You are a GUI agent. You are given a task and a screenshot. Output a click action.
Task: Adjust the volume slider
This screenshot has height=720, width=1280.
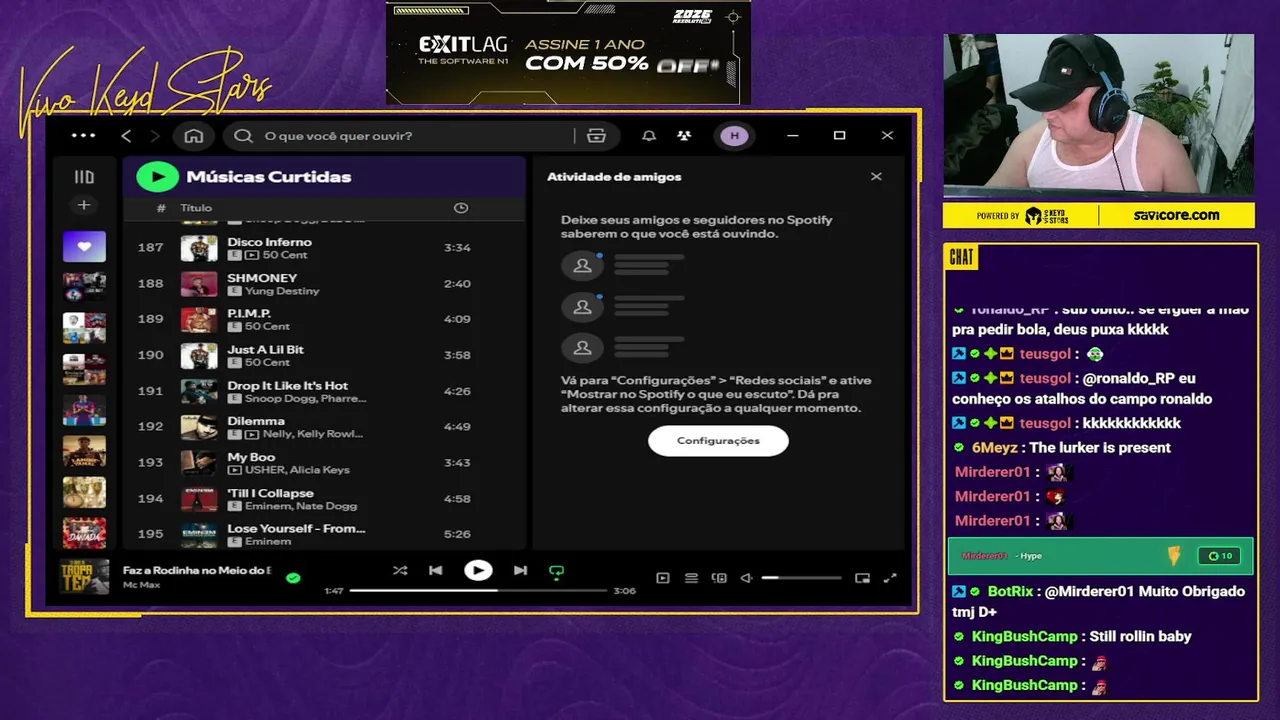point(801,578)
